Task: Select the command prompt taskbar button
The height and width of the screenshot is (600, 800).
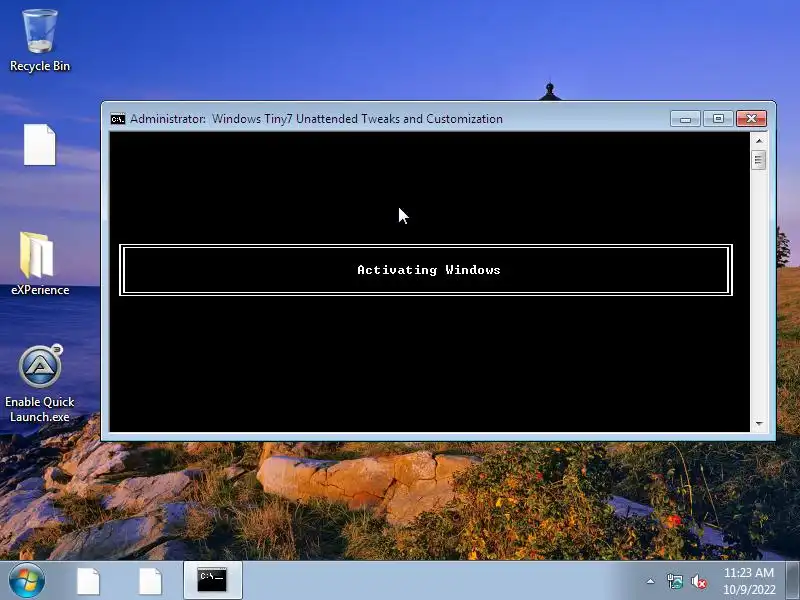Action: coord(212,581)
